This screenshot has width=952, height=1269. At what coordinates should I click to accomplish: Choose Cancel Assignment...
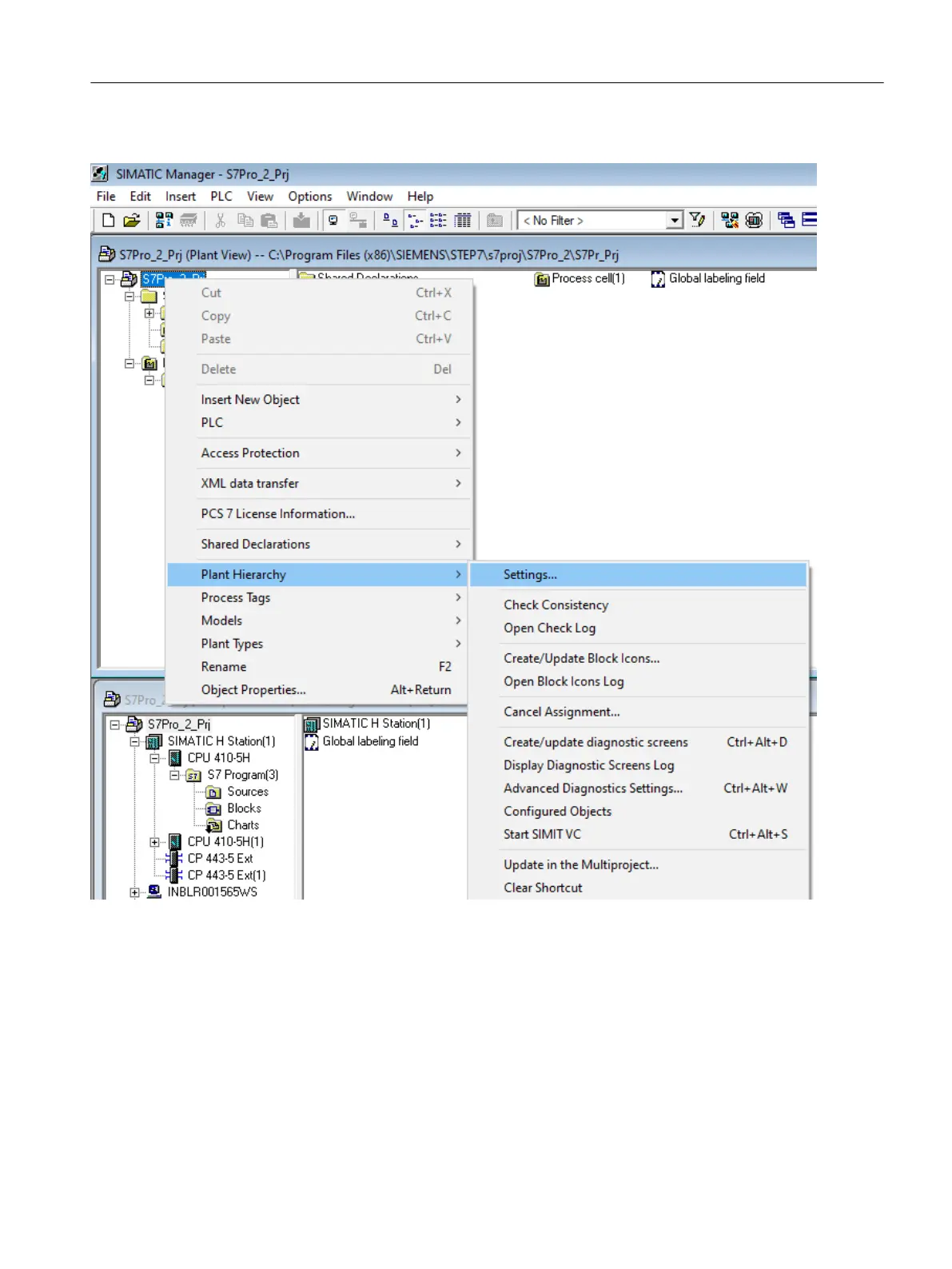[638, 712]
